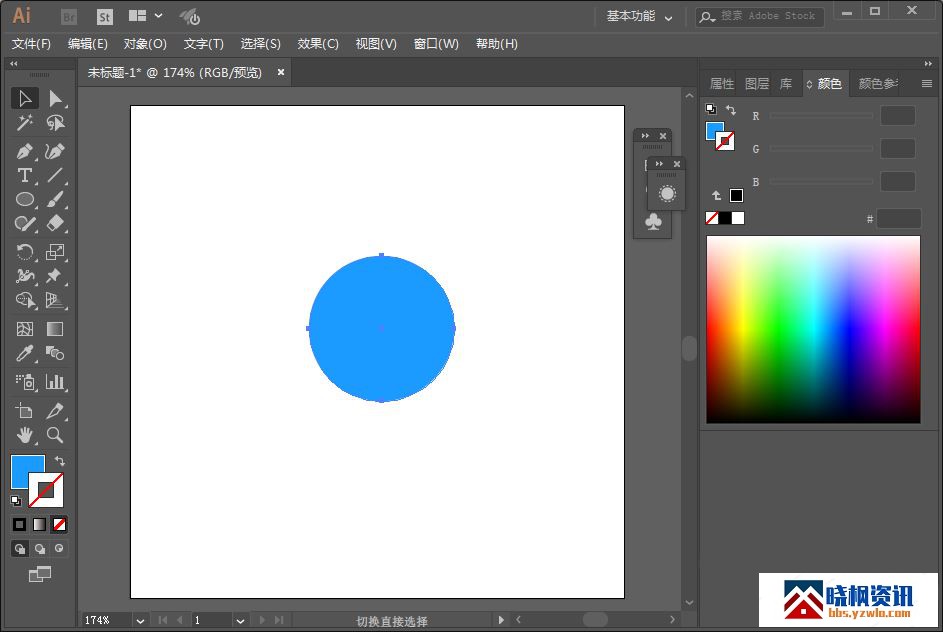This screenshot has width=943, height=632.
Task: Select the Direct Selection tool
Action: pos(55,98)
